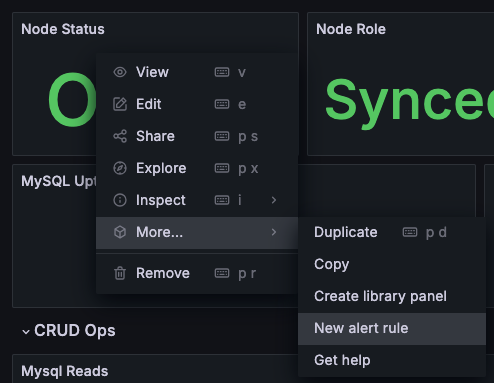Click the trash can icon beside Remove
494x383 pixels.
[x=120, y=273]
